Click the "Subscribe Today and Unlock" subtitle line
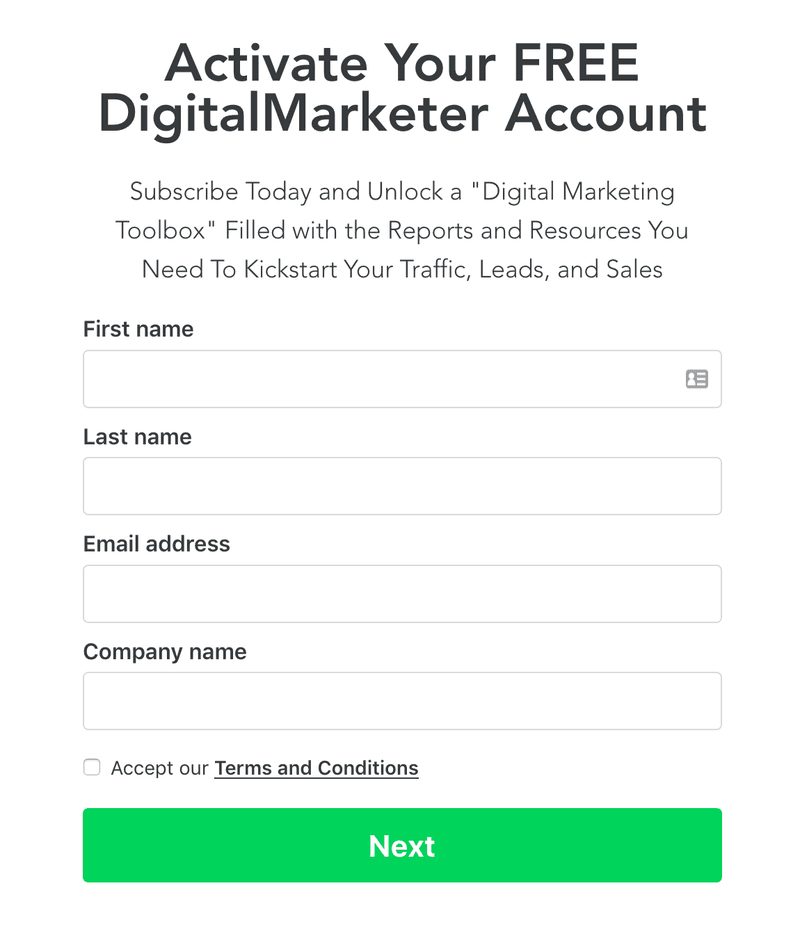The image size is (800, 936). 286,192
